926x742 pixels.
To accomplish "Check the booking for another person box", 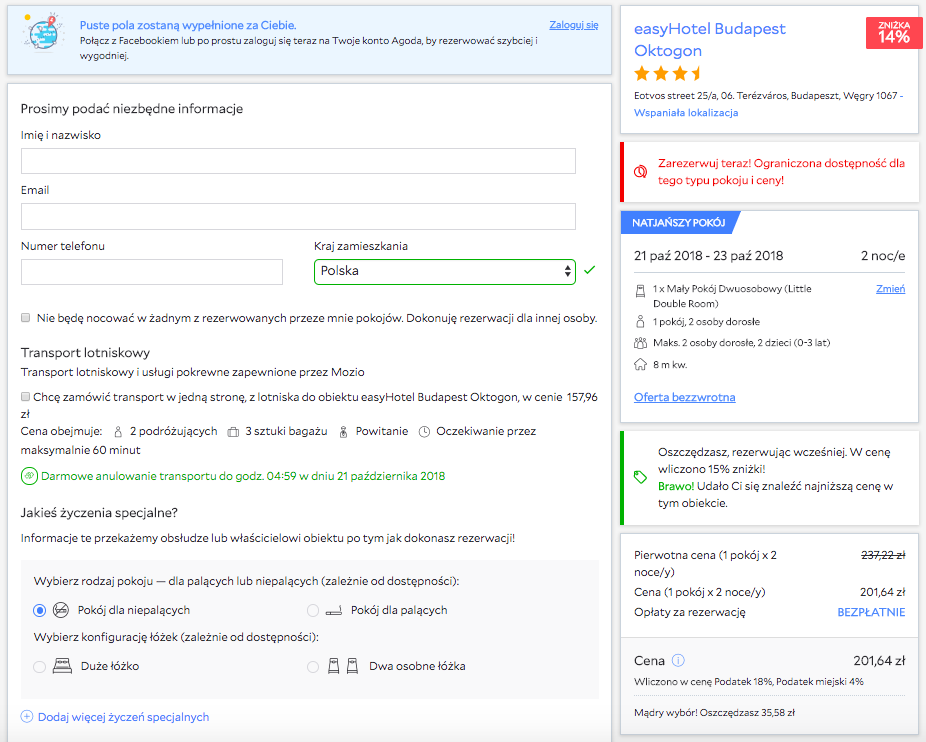I will click(25, 318).
